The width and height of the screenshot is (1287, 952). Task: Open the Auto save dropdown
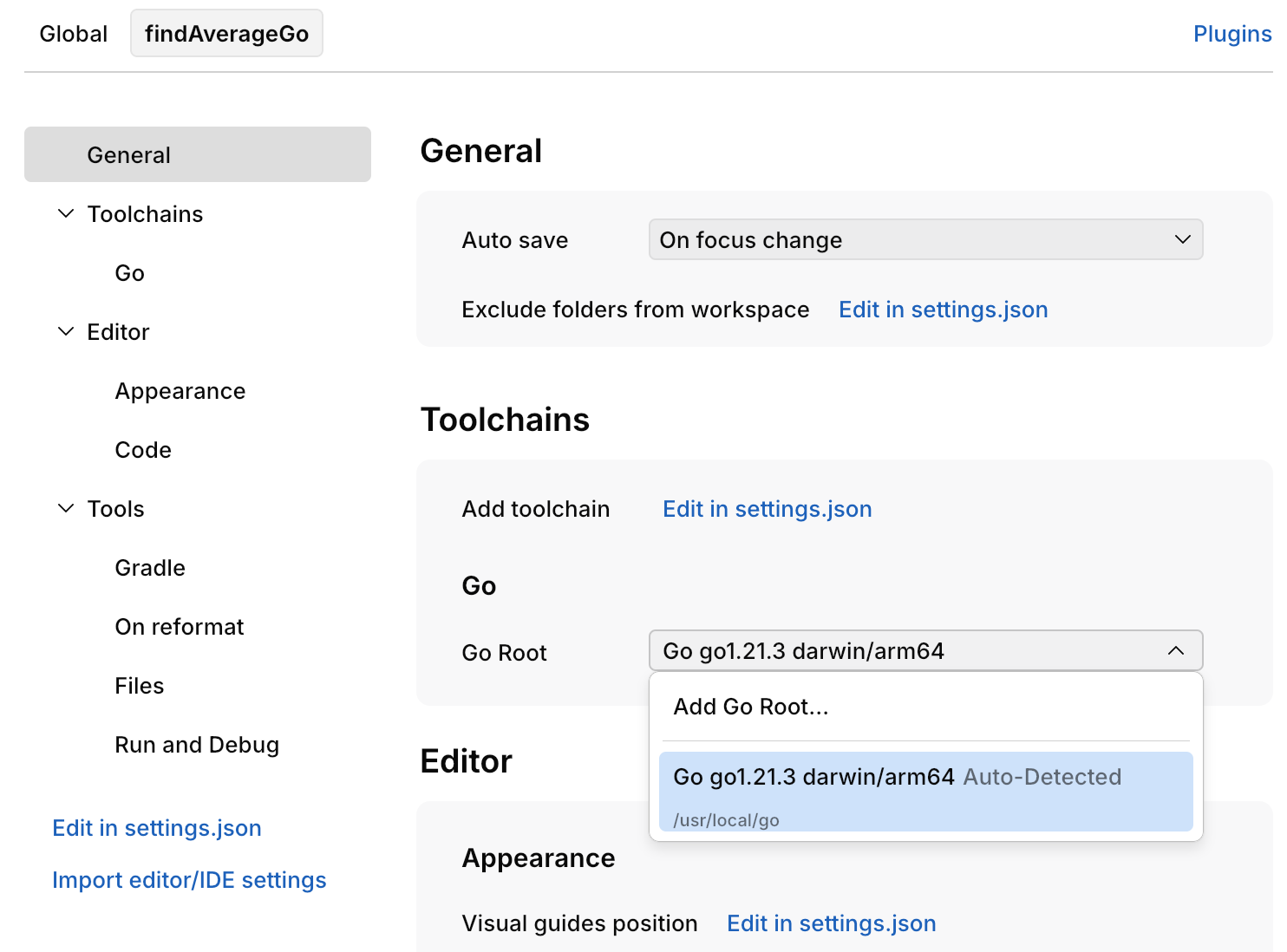[924, 239]
